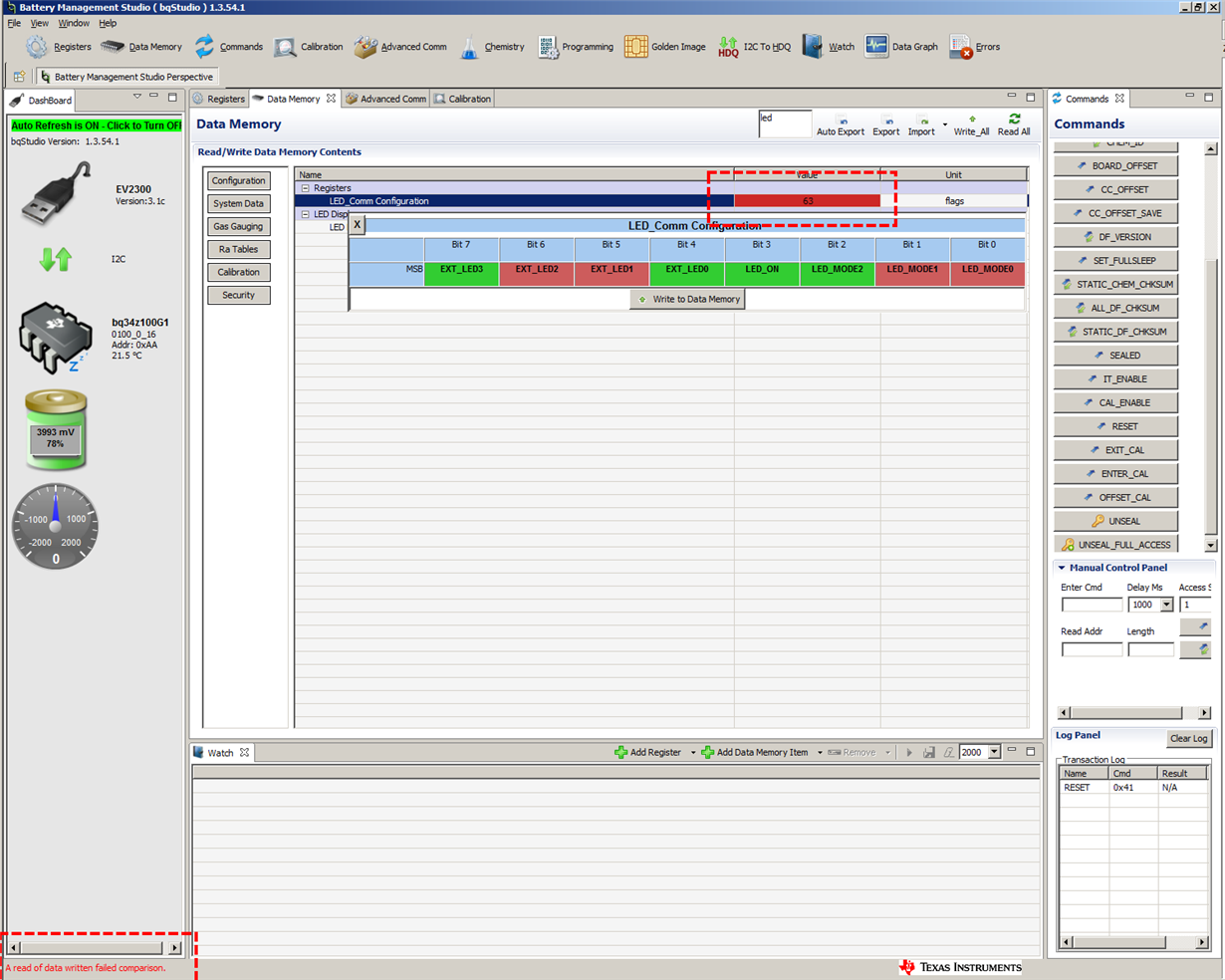
Task: Send the UNSEAL_FULL_ACCESS command
Action: point(1115,545)
